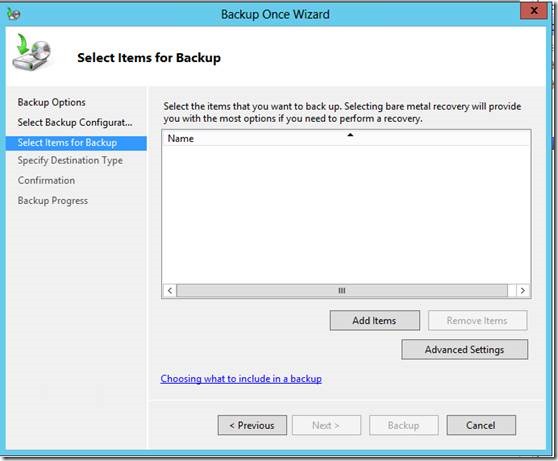This screenshot has height=461, width=558.
Task: Click left arrow of horizontal scrollbar
Action: pos(170,290)
